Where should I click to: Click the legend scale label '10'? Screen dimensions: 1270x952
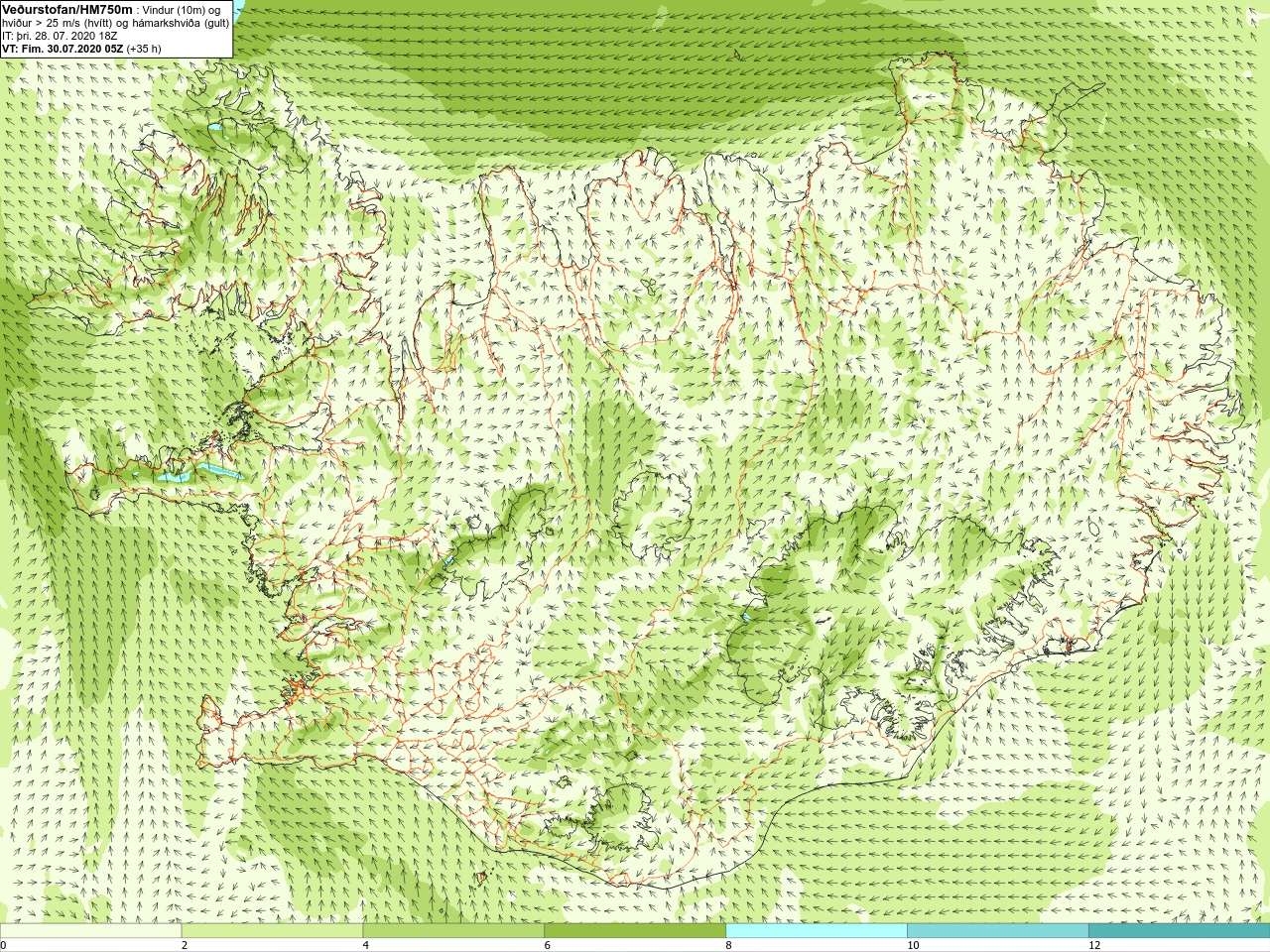(x=913, y=945)
